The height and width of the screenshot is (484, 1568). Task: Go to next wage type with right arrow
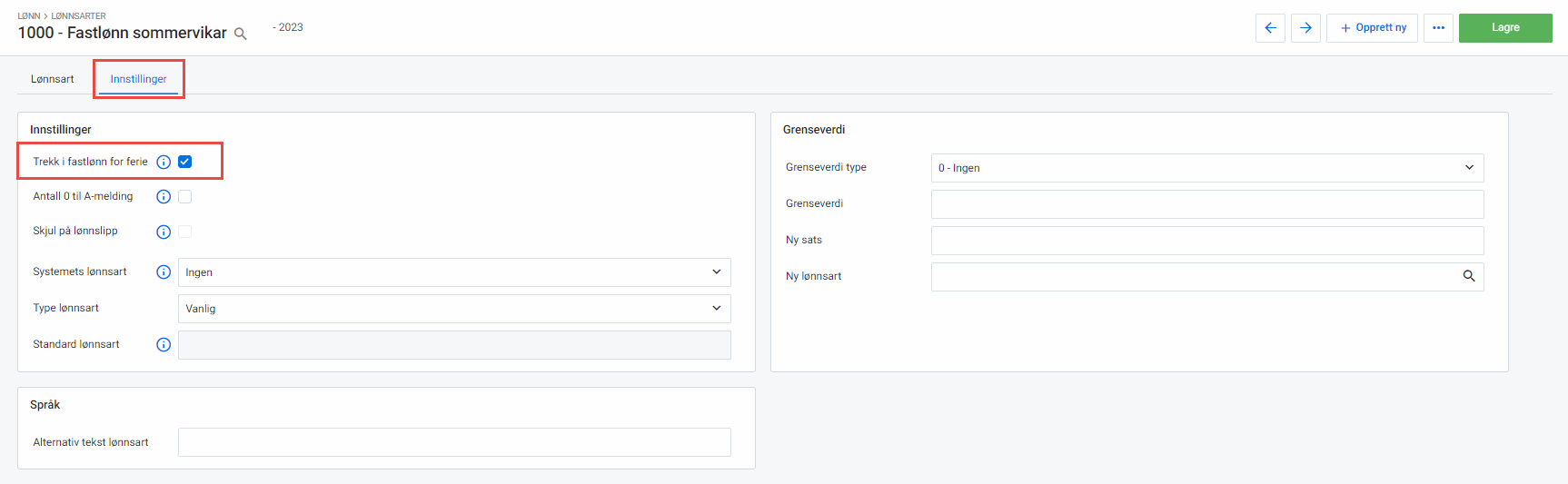(x=1305, y=28)
